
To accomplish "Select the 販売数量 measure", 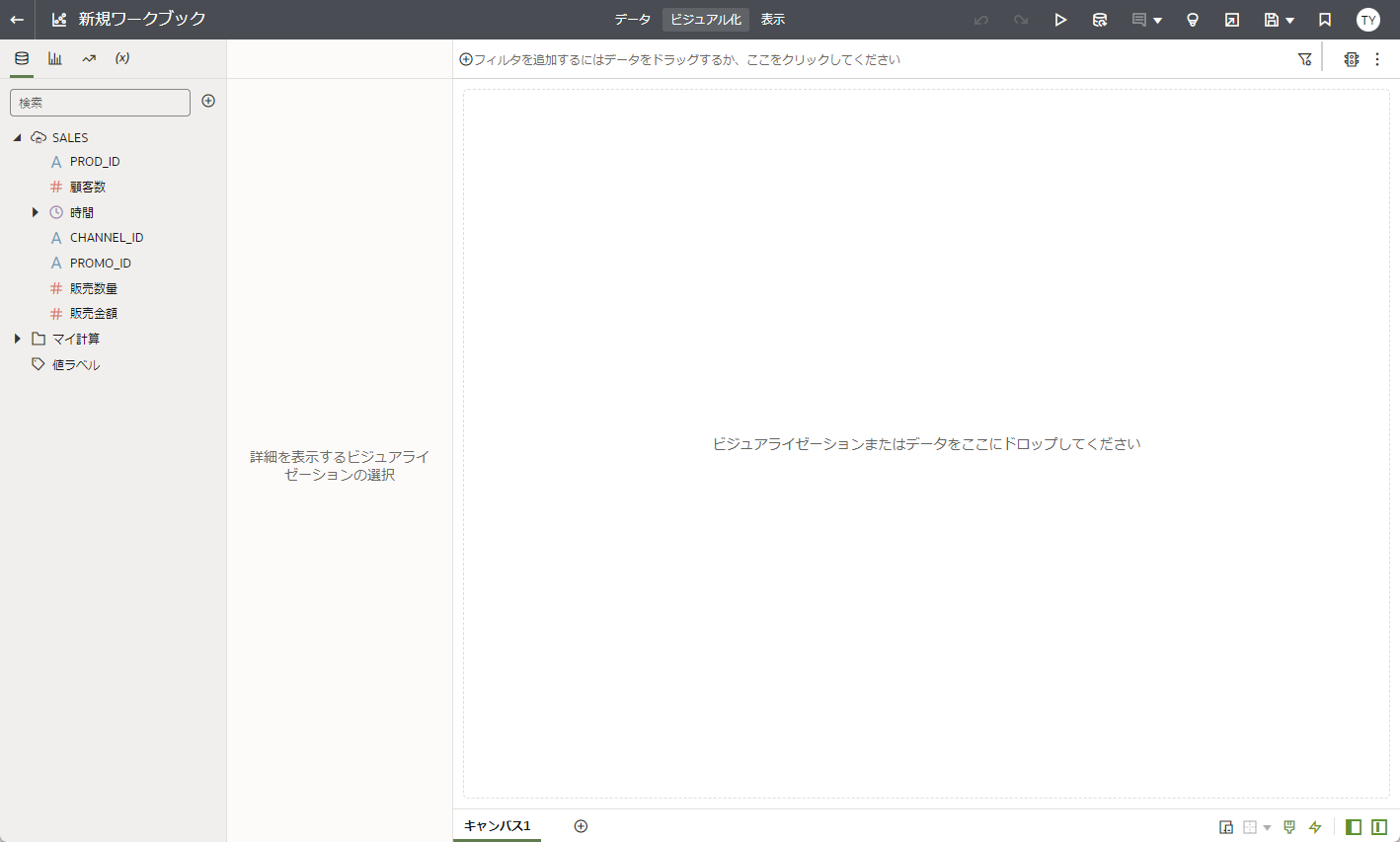I will click(94, 288).
